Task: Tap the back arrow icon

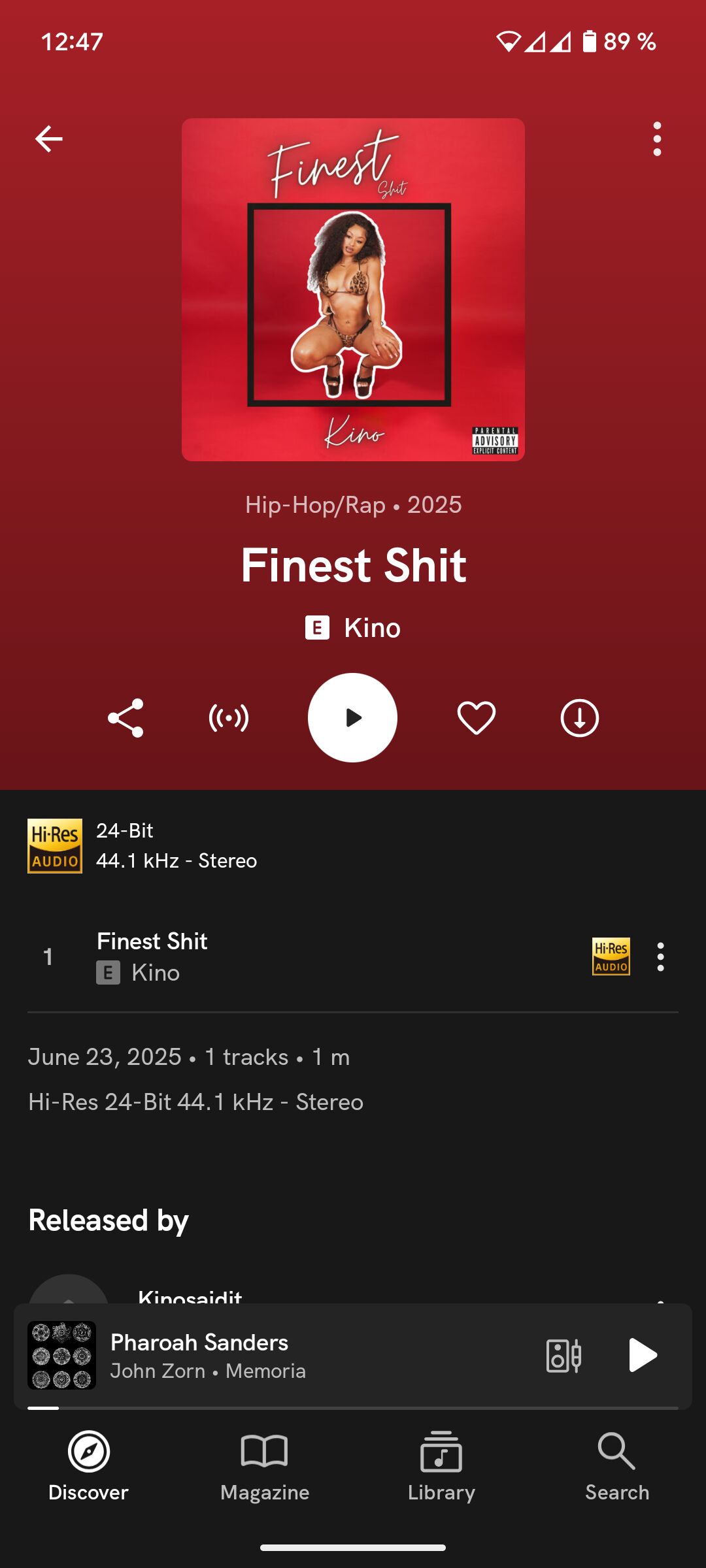Action: click(48, 139)
